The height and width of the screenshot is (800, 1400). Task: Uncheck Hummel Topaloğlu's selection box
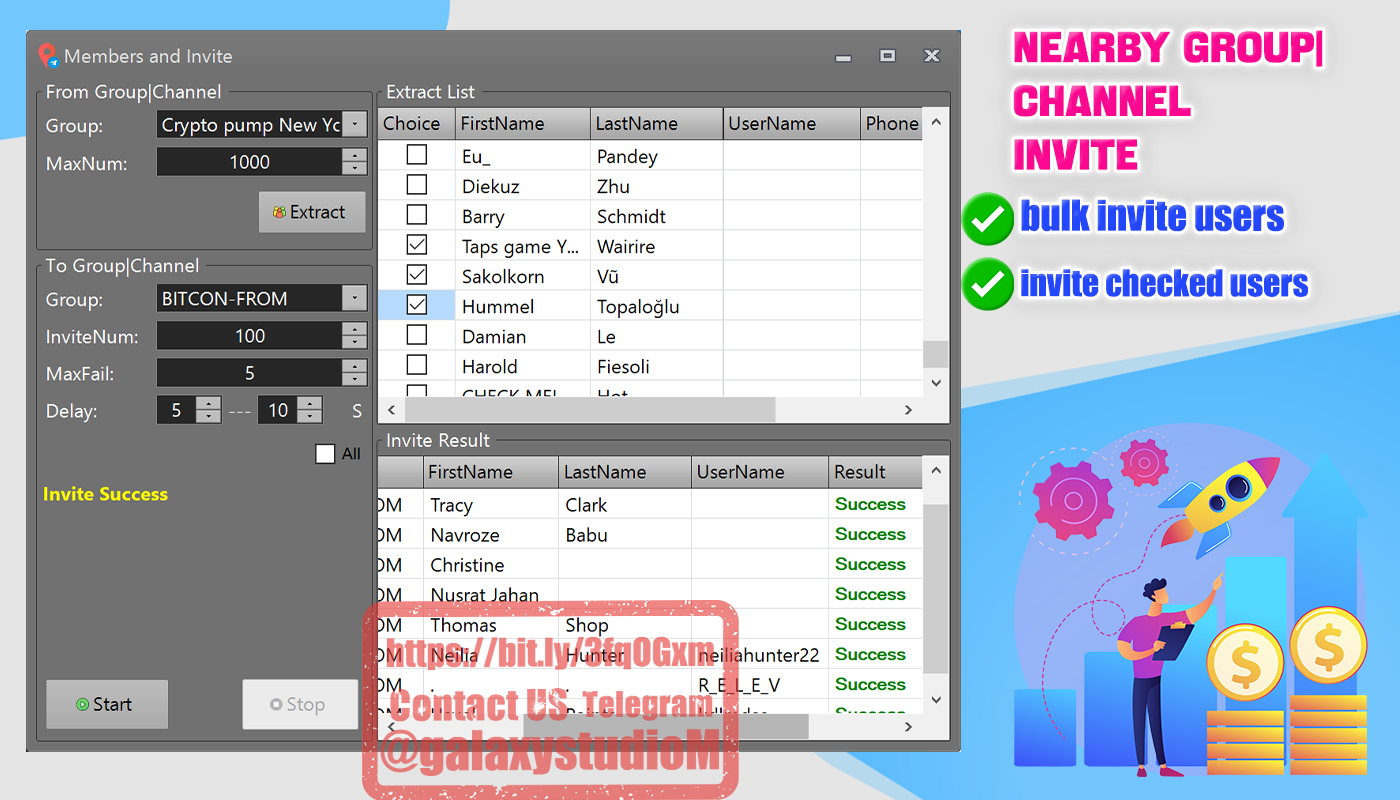tap(416, 304)
